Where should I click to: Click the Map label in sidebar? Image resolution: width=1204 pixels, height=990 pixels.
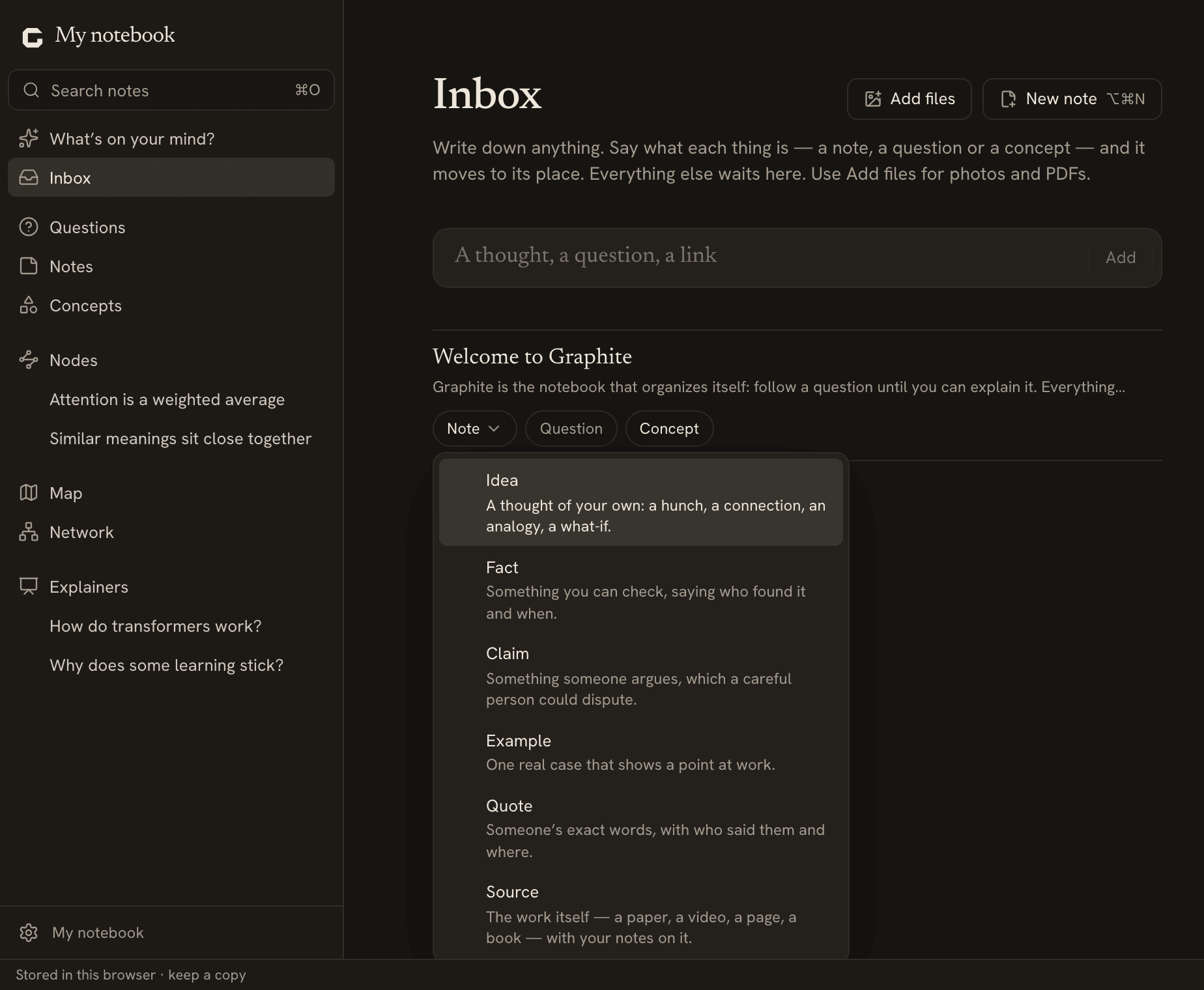point(66,493)
